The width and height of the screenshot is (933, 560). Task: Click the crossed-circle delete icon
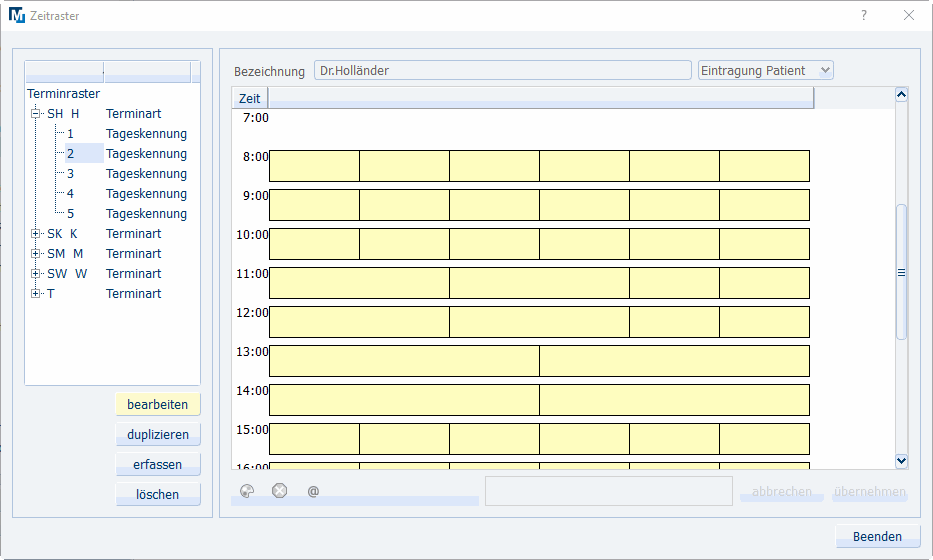(280, 491)
